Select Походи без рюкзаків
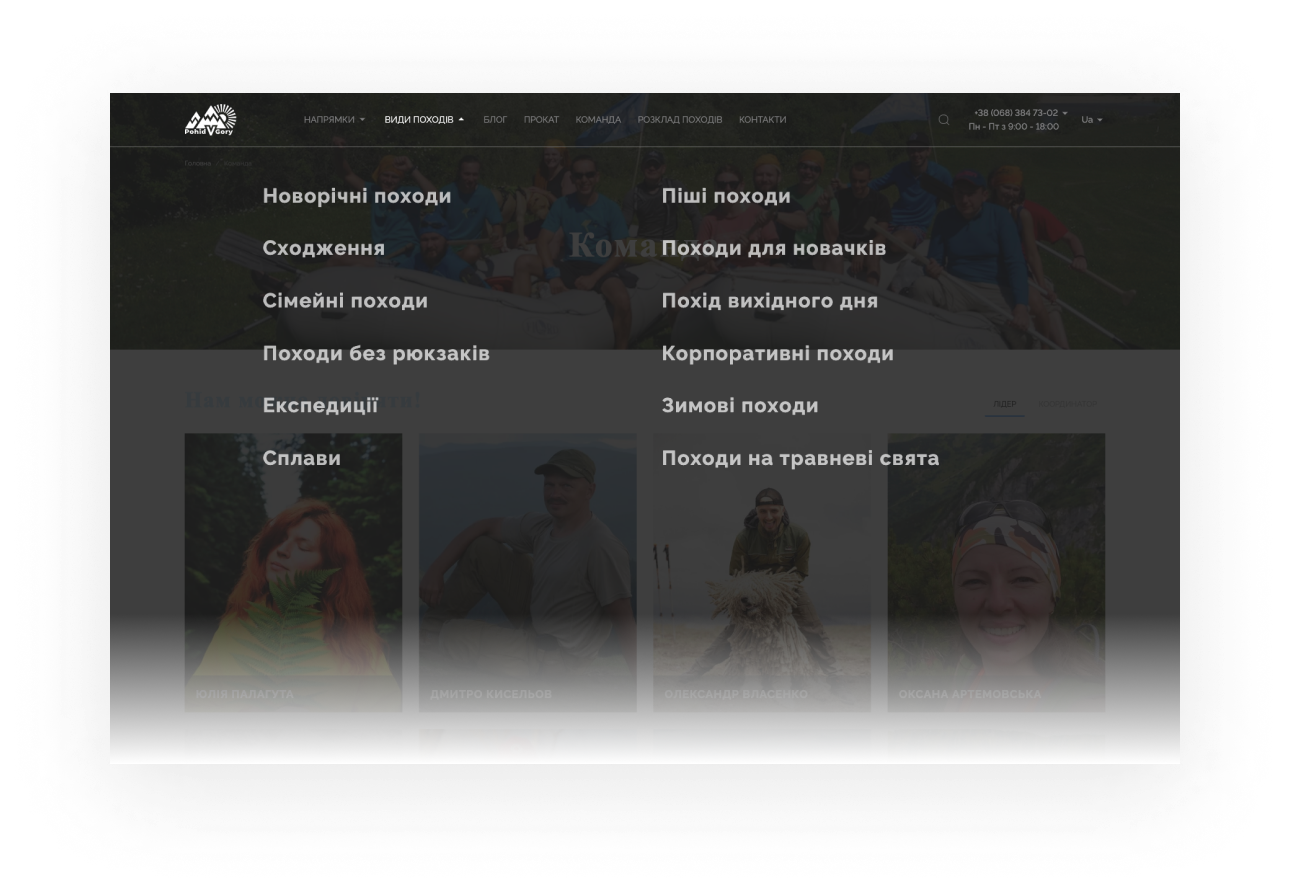 376,353
